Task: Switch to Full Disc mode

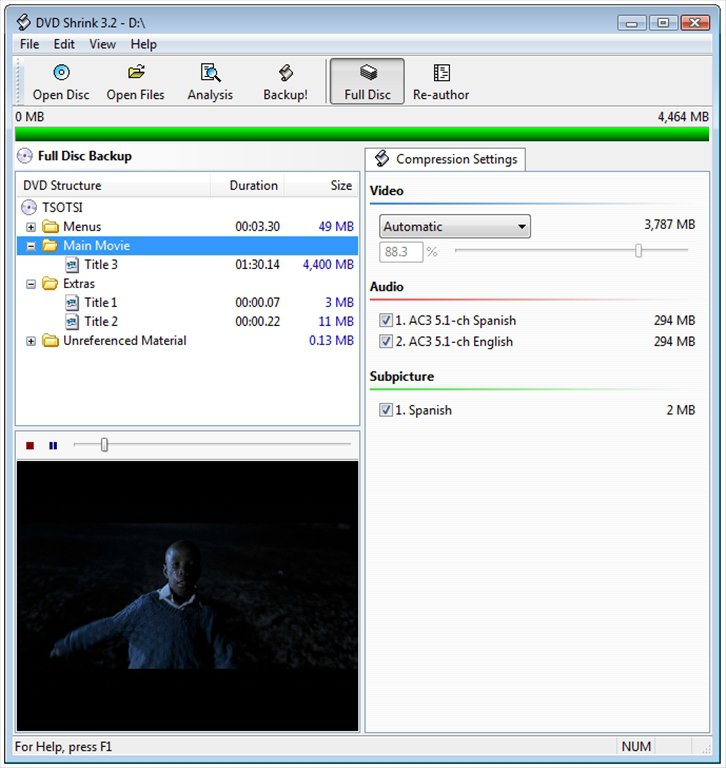Action: (367, 81)
